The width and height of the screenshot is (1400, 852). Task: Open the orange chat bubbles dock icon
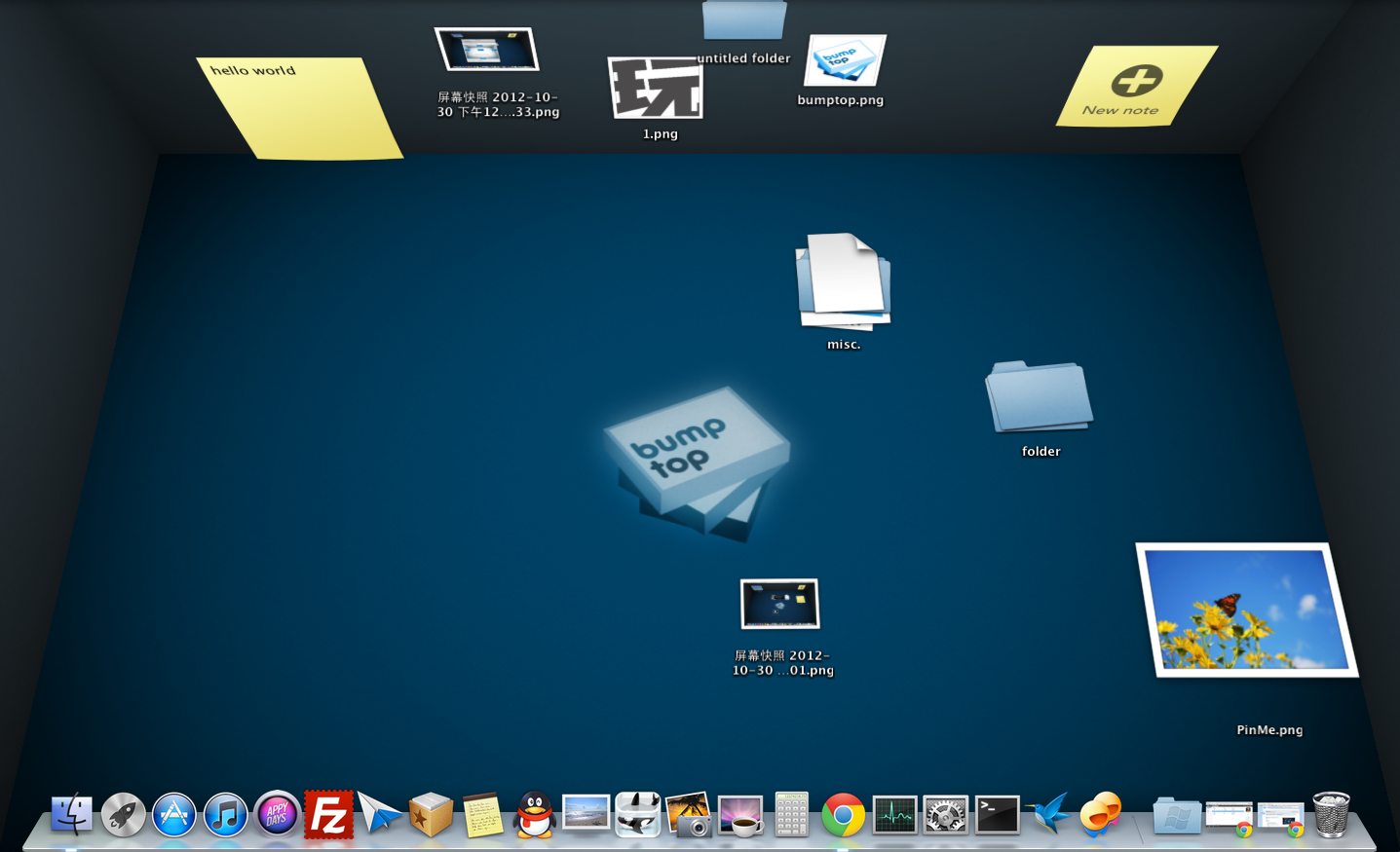(1101, 813)
